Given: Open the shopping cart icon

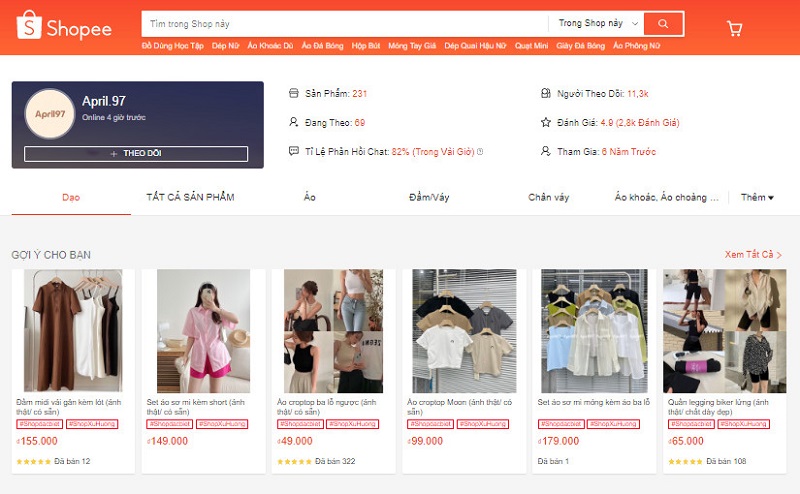Looking at the screenshot, I should (734, 28).
